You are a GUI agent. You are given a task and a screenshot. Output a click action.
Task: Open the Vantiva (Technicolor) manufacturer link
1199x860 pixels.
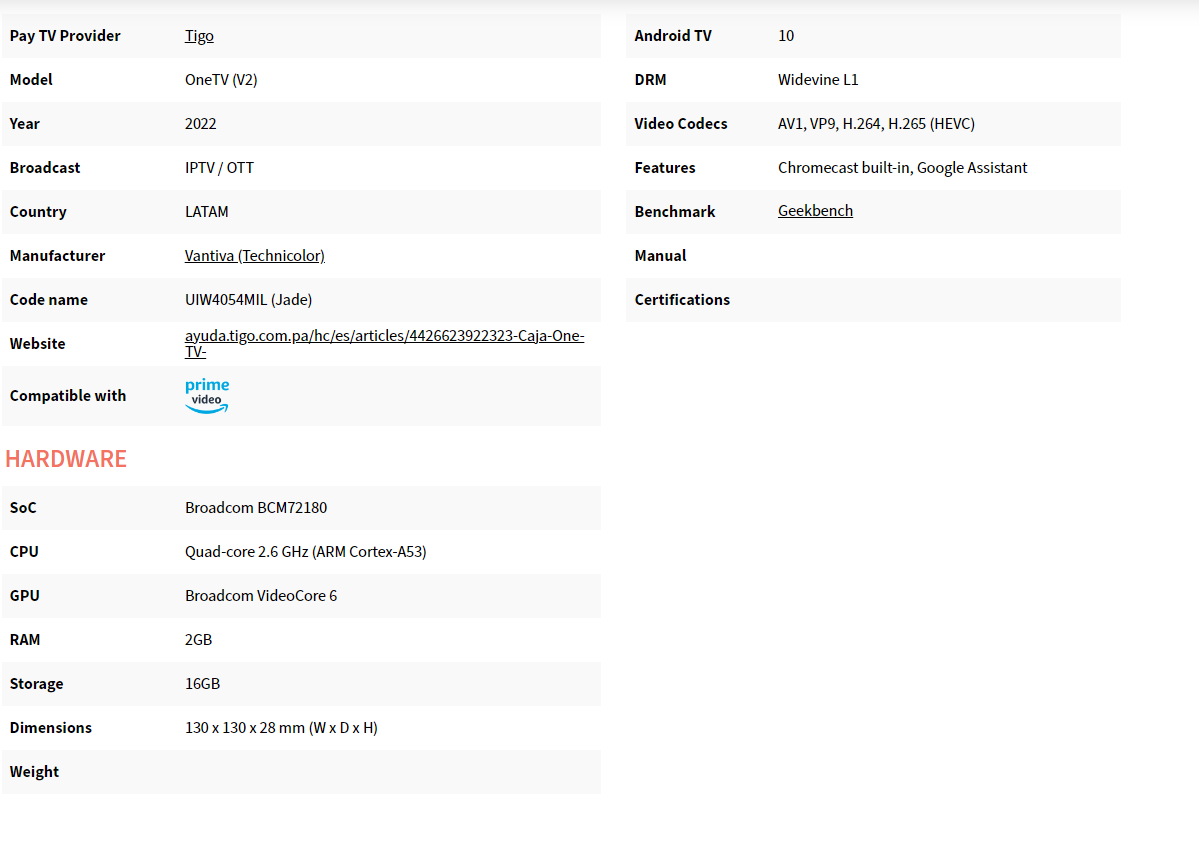[254, 256]
